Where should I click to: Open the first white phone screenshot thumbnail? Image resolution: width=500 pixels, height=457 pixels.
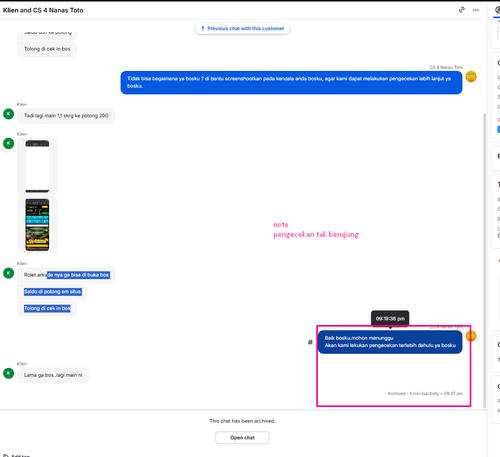coord(37,166)
